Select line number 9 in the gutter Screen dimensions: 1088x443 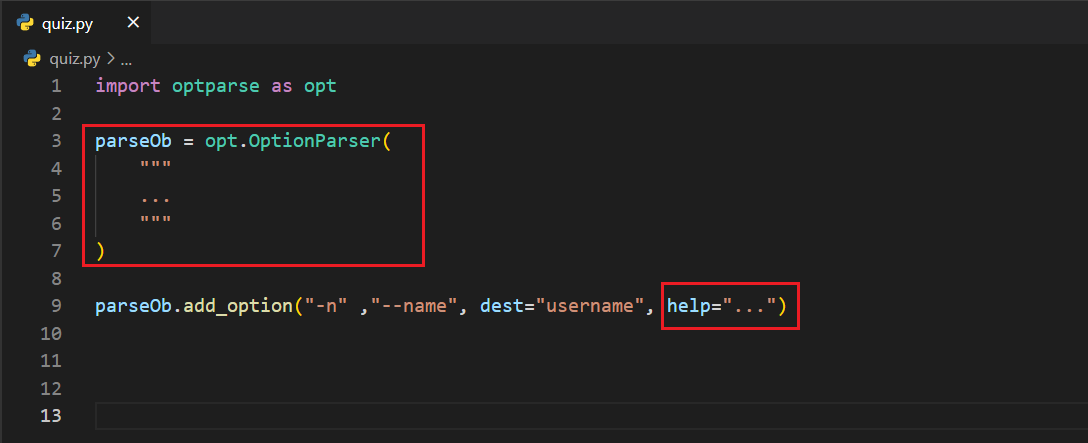(56, 306)
